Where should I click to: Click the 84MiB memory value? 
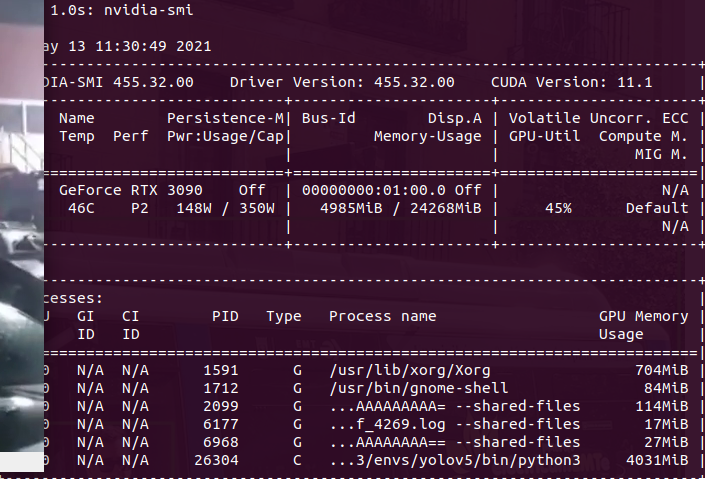[x=666, y=388]
